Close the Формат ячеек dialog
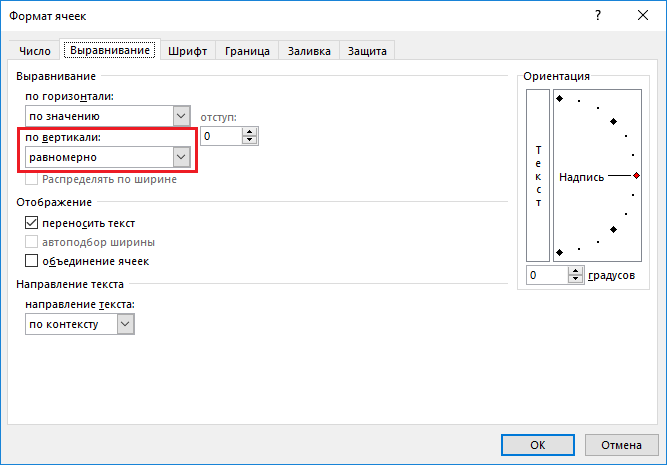Screen dimensions: 667x465 point(643,16)
